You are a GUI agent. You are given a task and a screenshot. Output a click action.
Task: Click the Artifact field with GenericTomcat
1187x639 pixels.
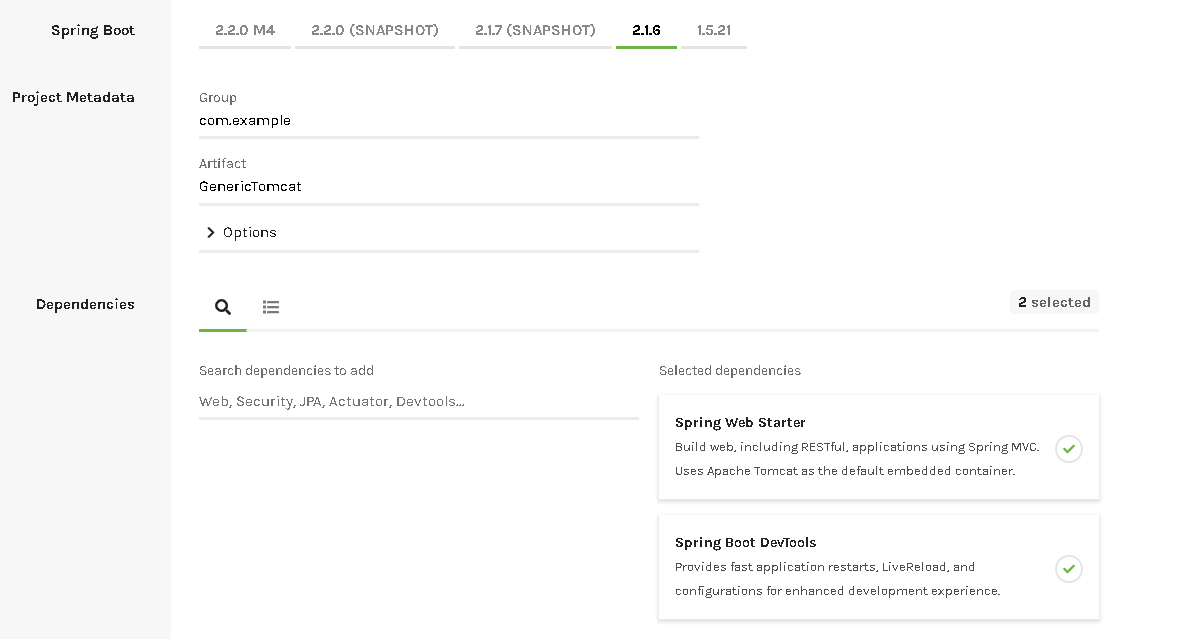[x=448, y=187]
